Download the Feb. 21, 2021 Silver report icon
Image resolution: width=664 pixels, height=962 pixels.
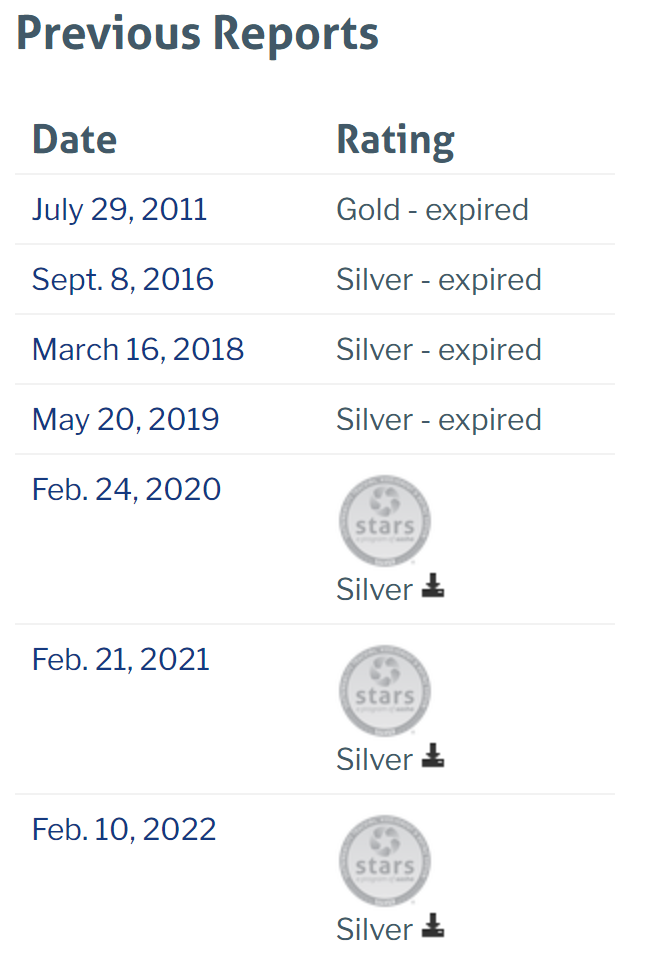coord(432,757)
